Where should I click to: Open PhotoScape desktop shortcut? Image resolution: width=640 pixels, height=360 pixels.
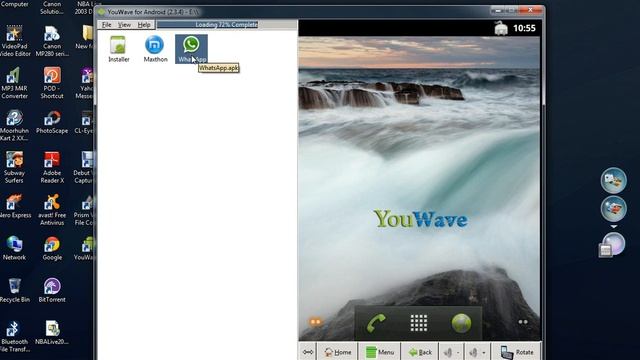[x=52, y=122]
